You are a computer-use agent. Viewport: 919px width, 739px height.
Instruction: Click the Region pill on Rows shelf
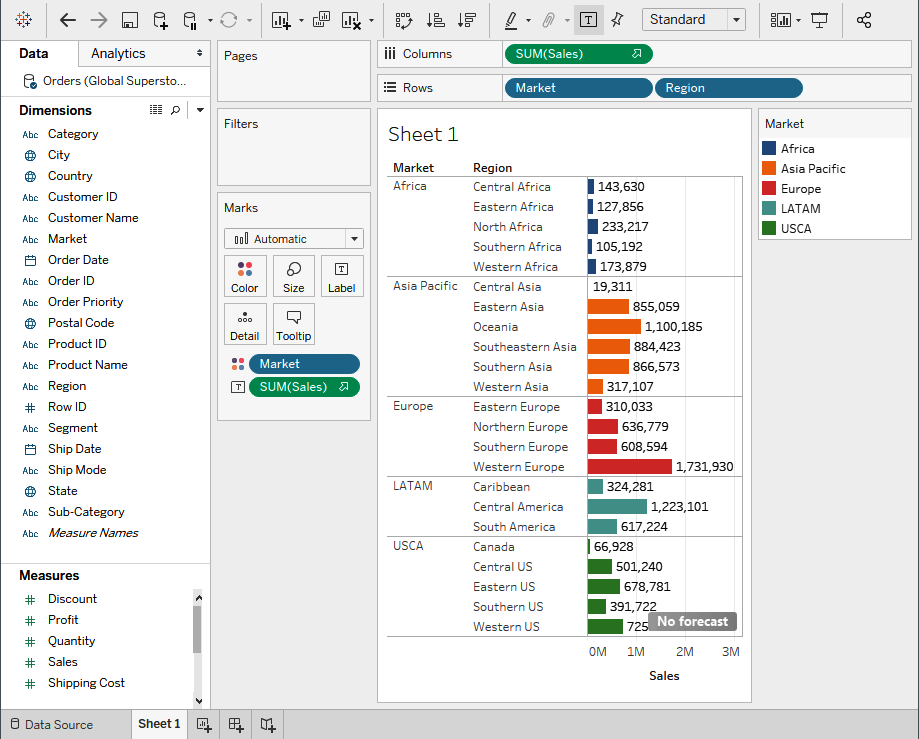pos(729,88)
